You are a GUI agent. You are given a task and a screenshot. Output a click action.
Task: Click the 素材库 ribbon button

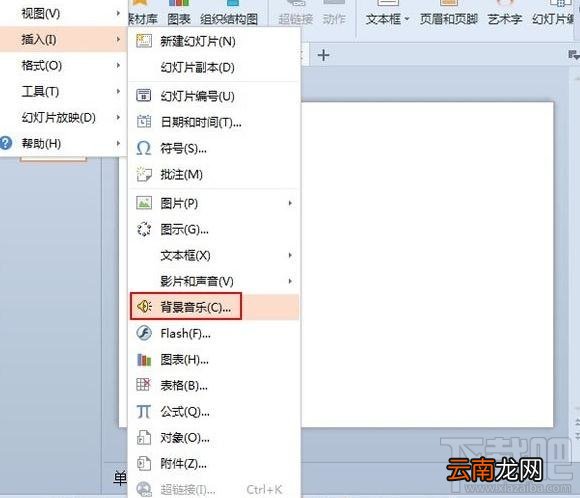[x=143, y=13]
